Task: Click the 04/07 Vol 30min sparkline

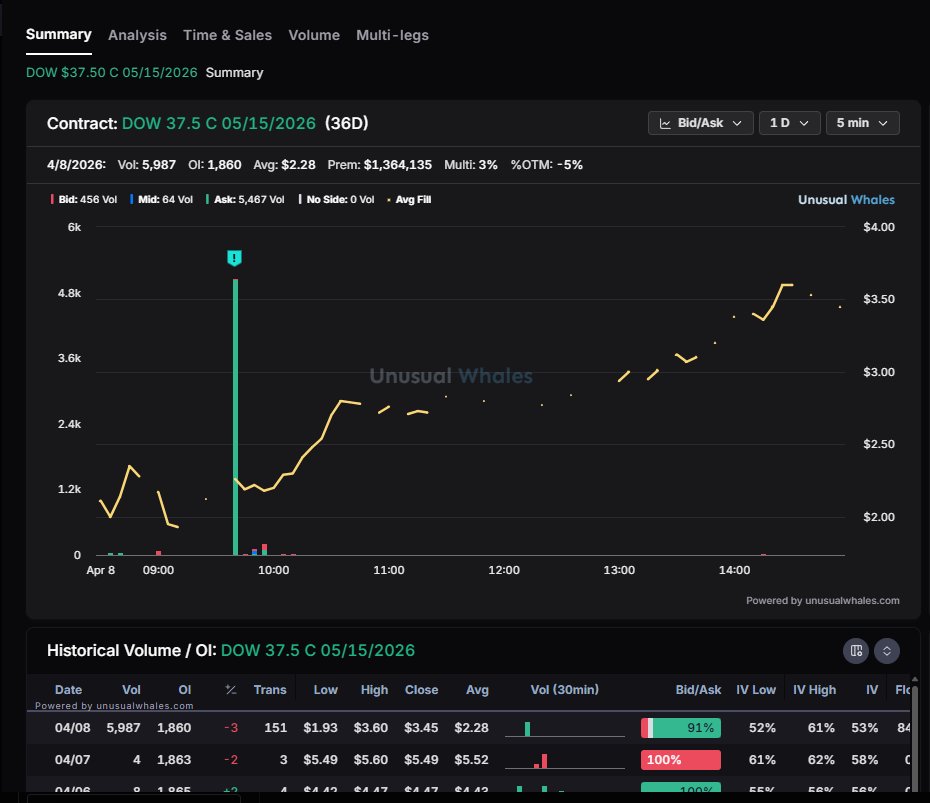Action: 565,760
